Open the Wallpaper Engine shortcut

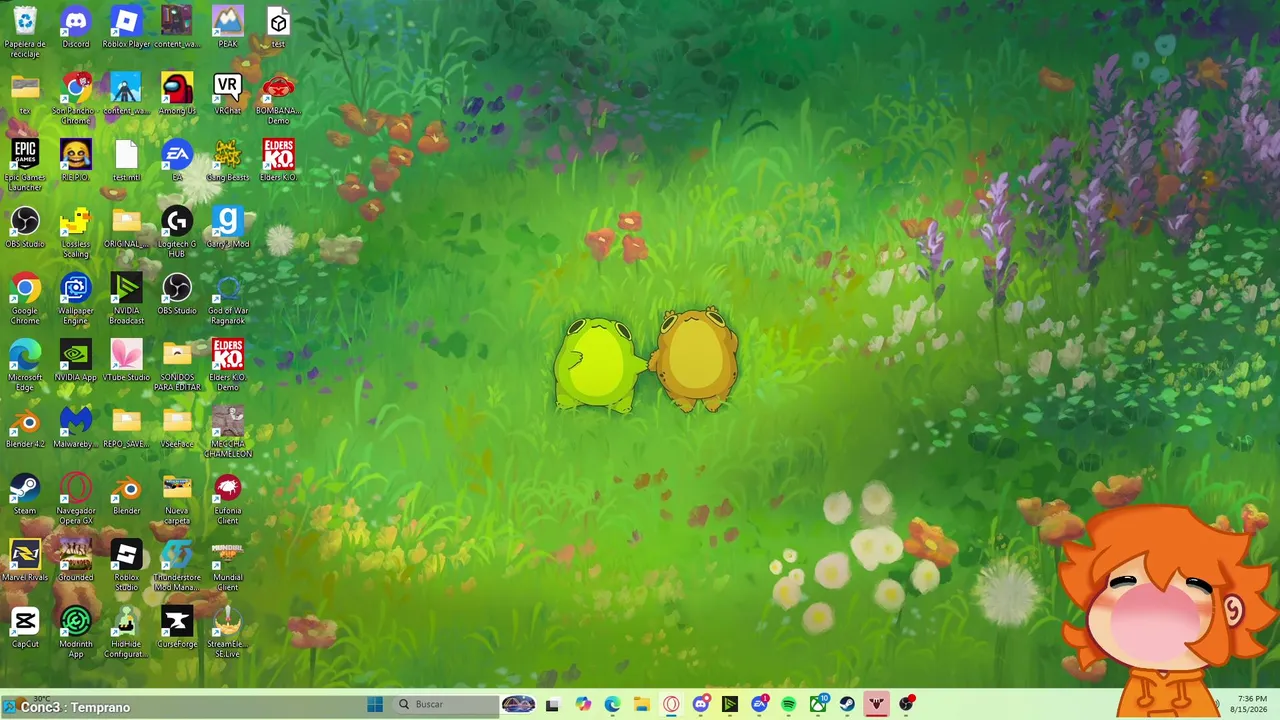[x=76, y=299]
